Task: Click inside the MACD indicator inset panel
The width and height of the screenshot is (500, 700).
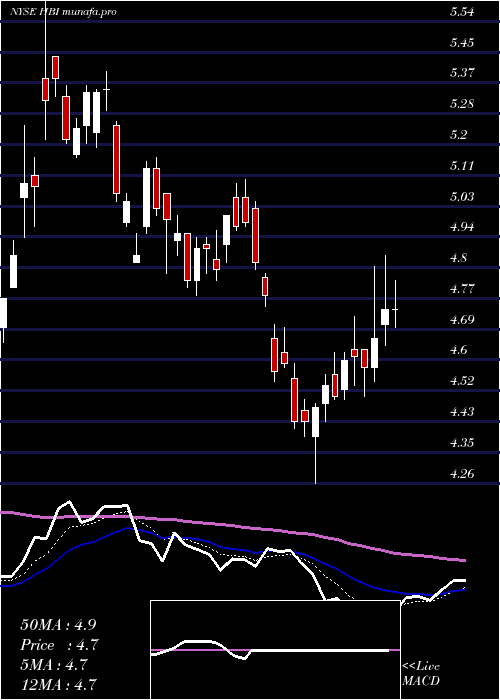Action: point(275,650)
